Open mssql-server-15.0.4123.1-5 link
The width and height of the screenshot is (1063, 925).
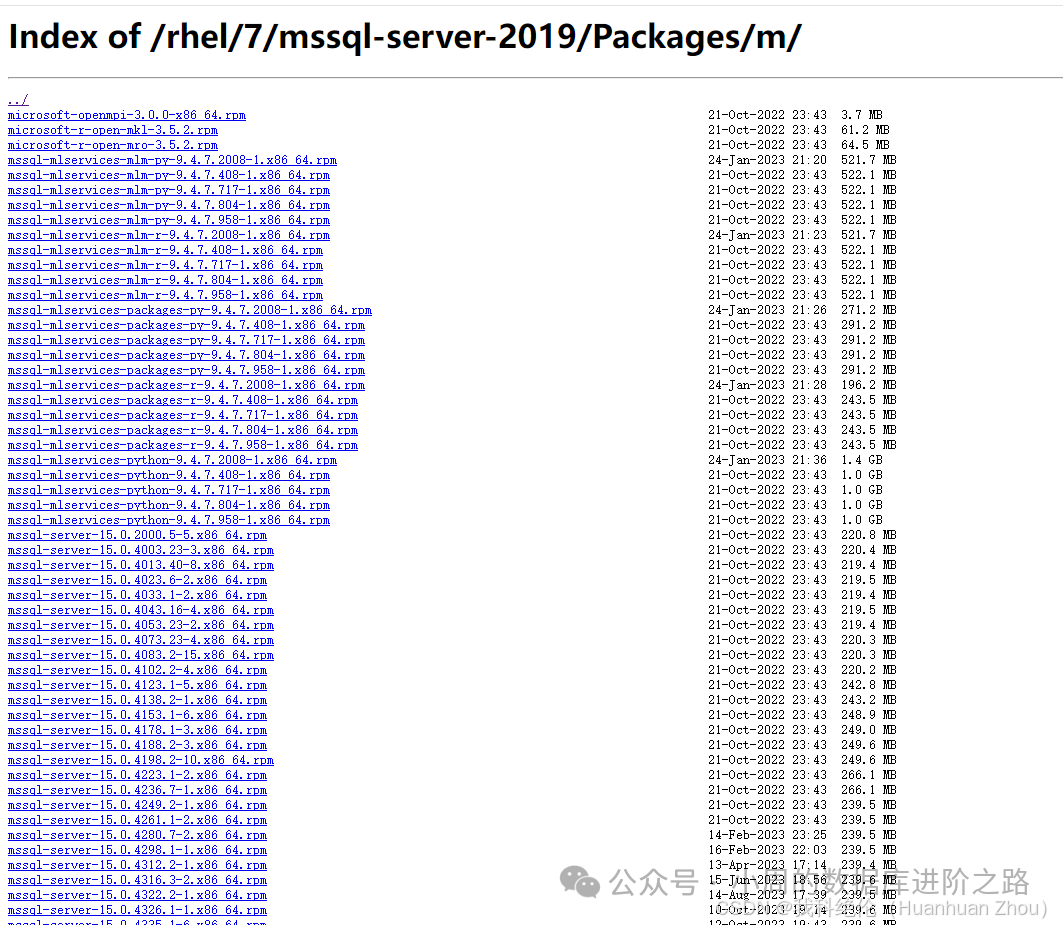138,685
